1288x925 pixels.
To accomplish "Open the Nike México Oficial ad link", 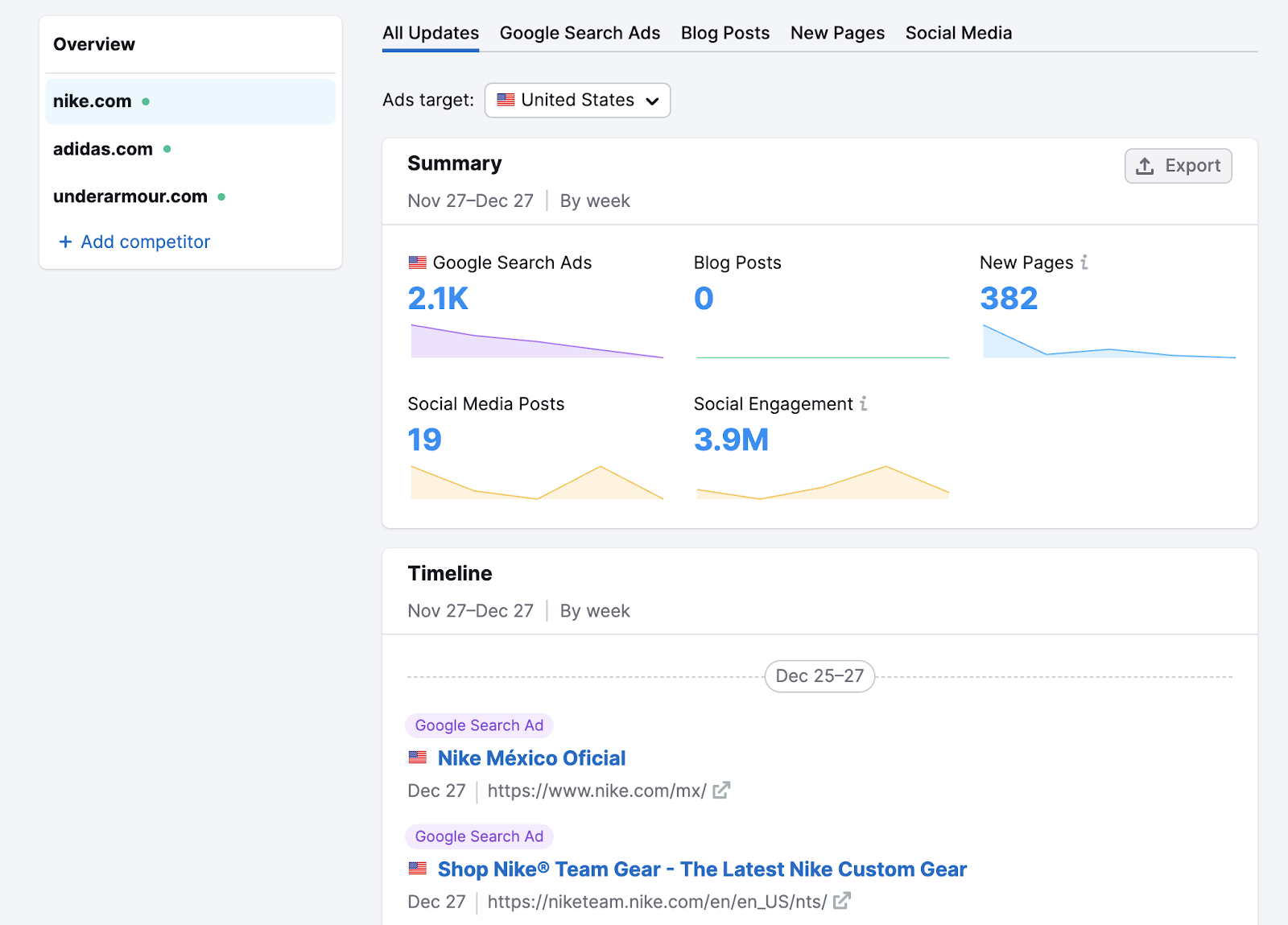I will pyautogui.click(x=531, y=758).
